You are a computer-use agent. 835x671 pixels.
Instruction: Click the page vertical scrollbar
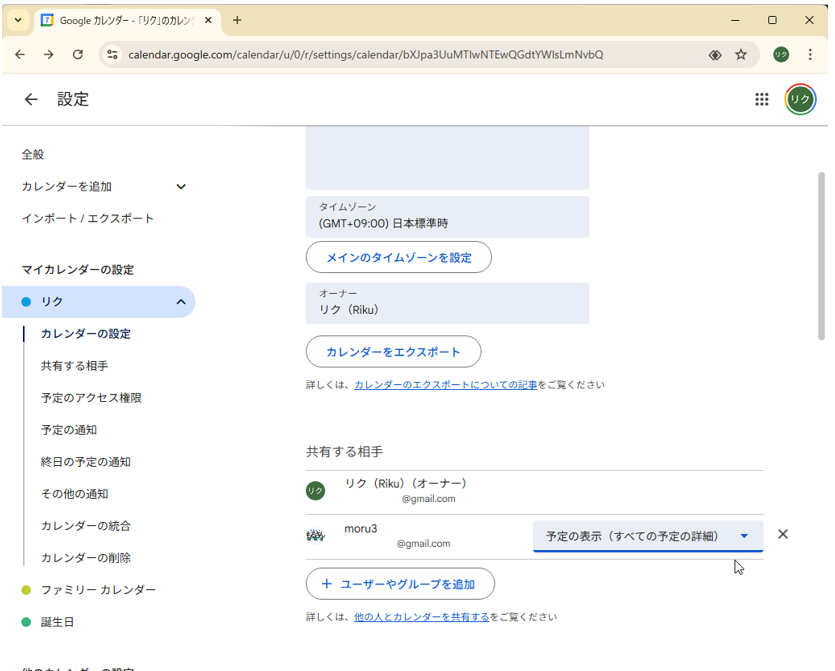coord(822,255)
